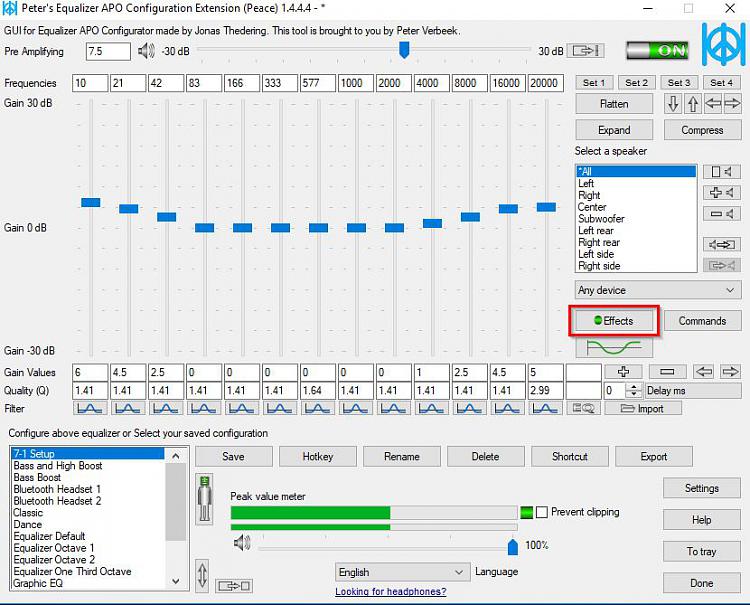Click the Delay ms stepper arrows
This screenshot has height=605, width=750.
pyautogui.click(x=634, y=390)
